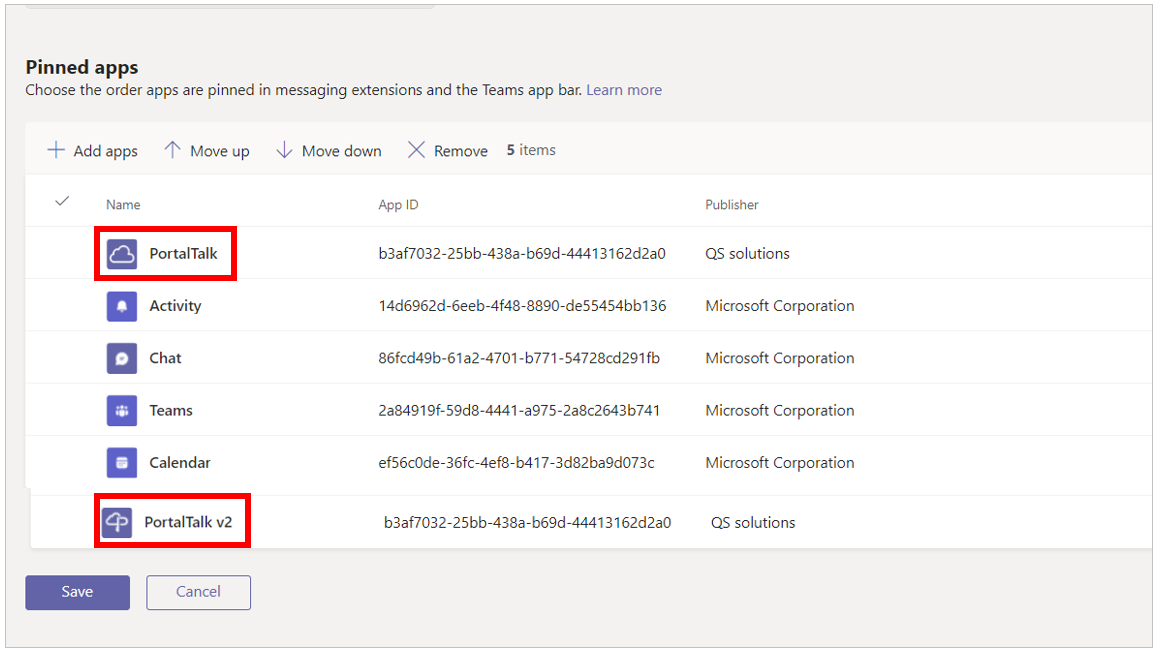This screenshot has width=1160, height=653.
Task: Click the Remove label
Action: click(x=460, y=151)
